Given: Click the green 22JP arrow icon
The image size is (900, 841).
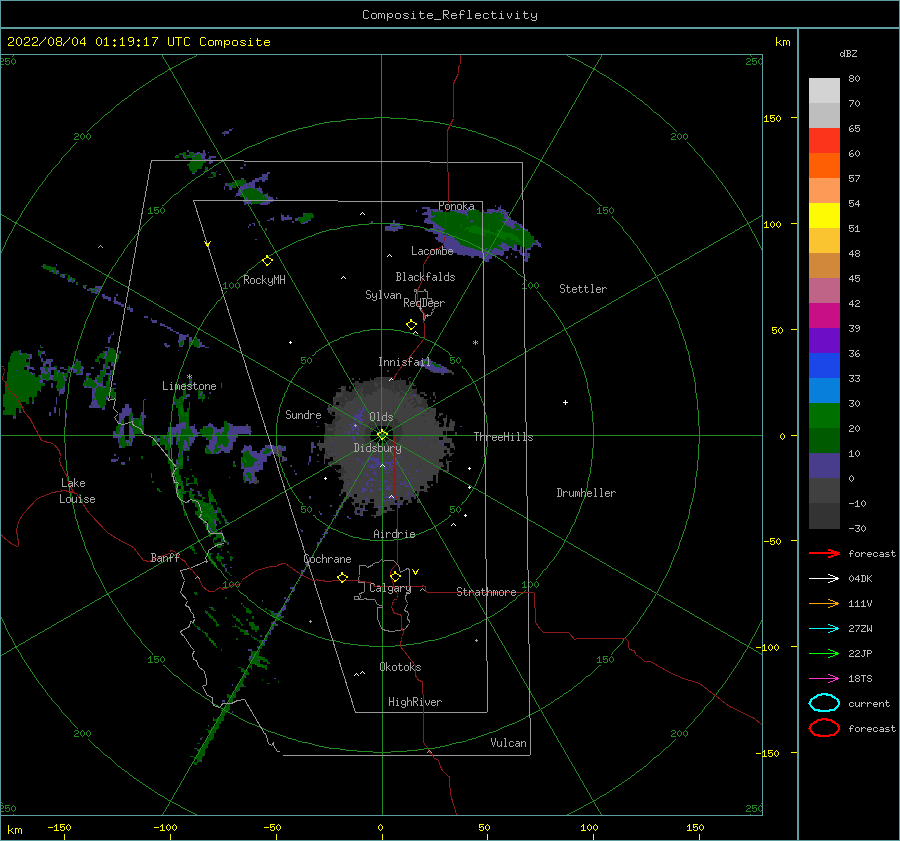Looking at the screenshot, I should click(x=824, y=653).
